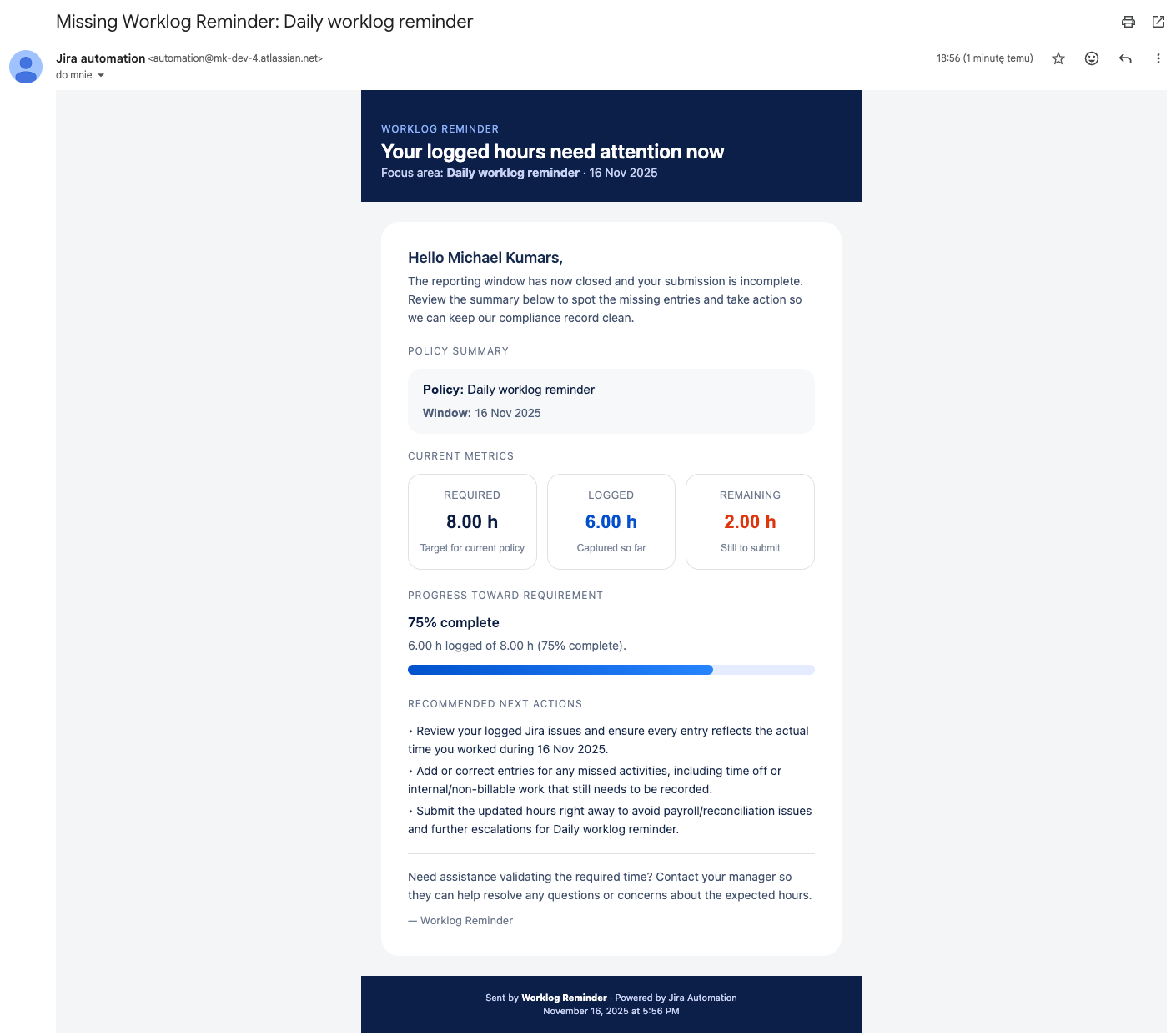Screen dimensions: 1176x1036
Task: Add an emoji reaction to the email
Action: [x=1092, y=58]
